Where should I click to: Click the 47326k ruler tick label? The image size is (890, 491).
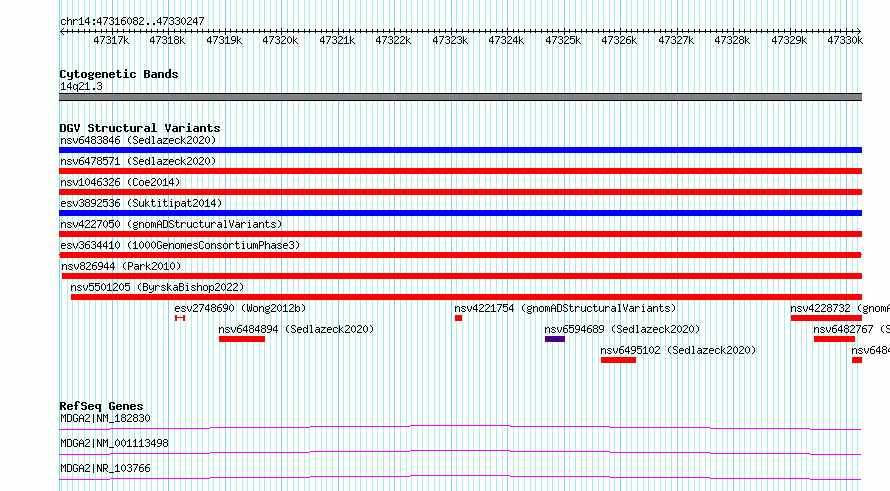619,40
